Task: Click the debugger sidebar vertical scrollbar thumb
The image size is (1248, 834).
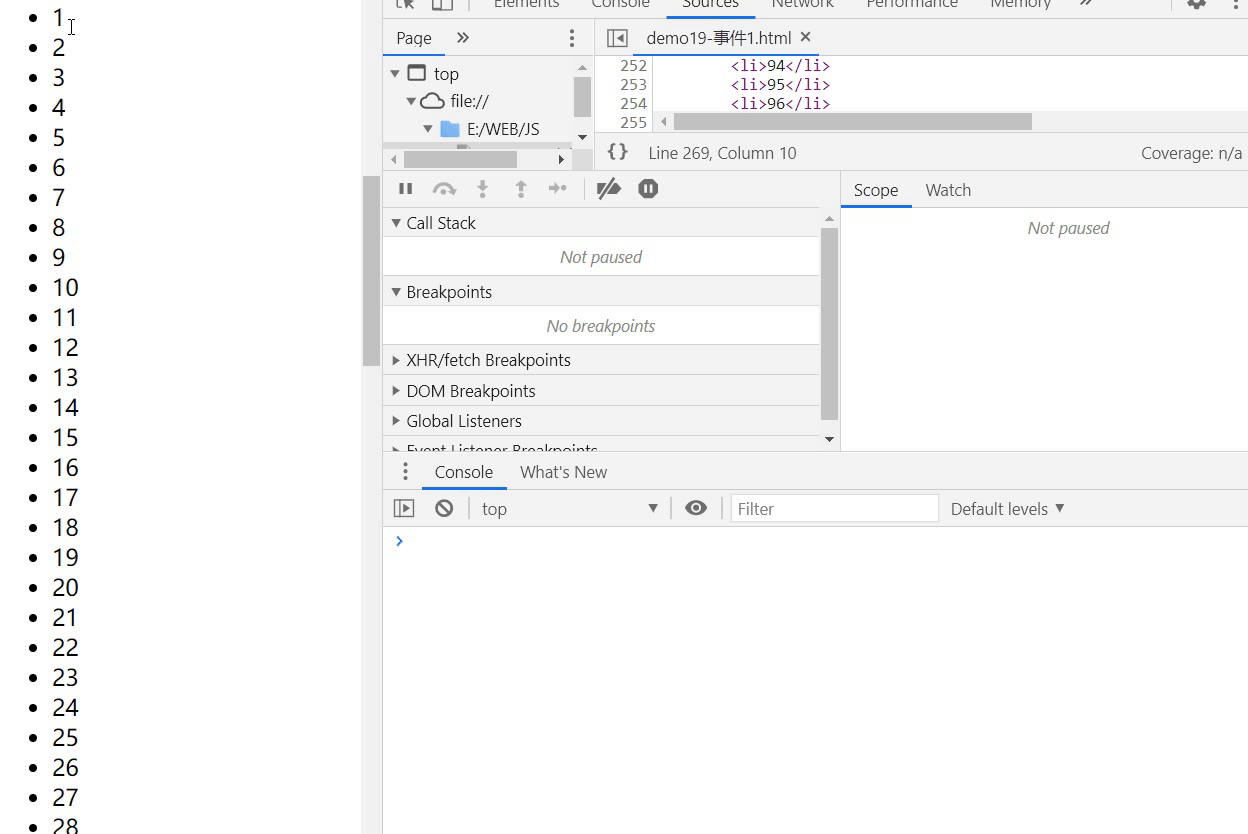Action: 829,323
